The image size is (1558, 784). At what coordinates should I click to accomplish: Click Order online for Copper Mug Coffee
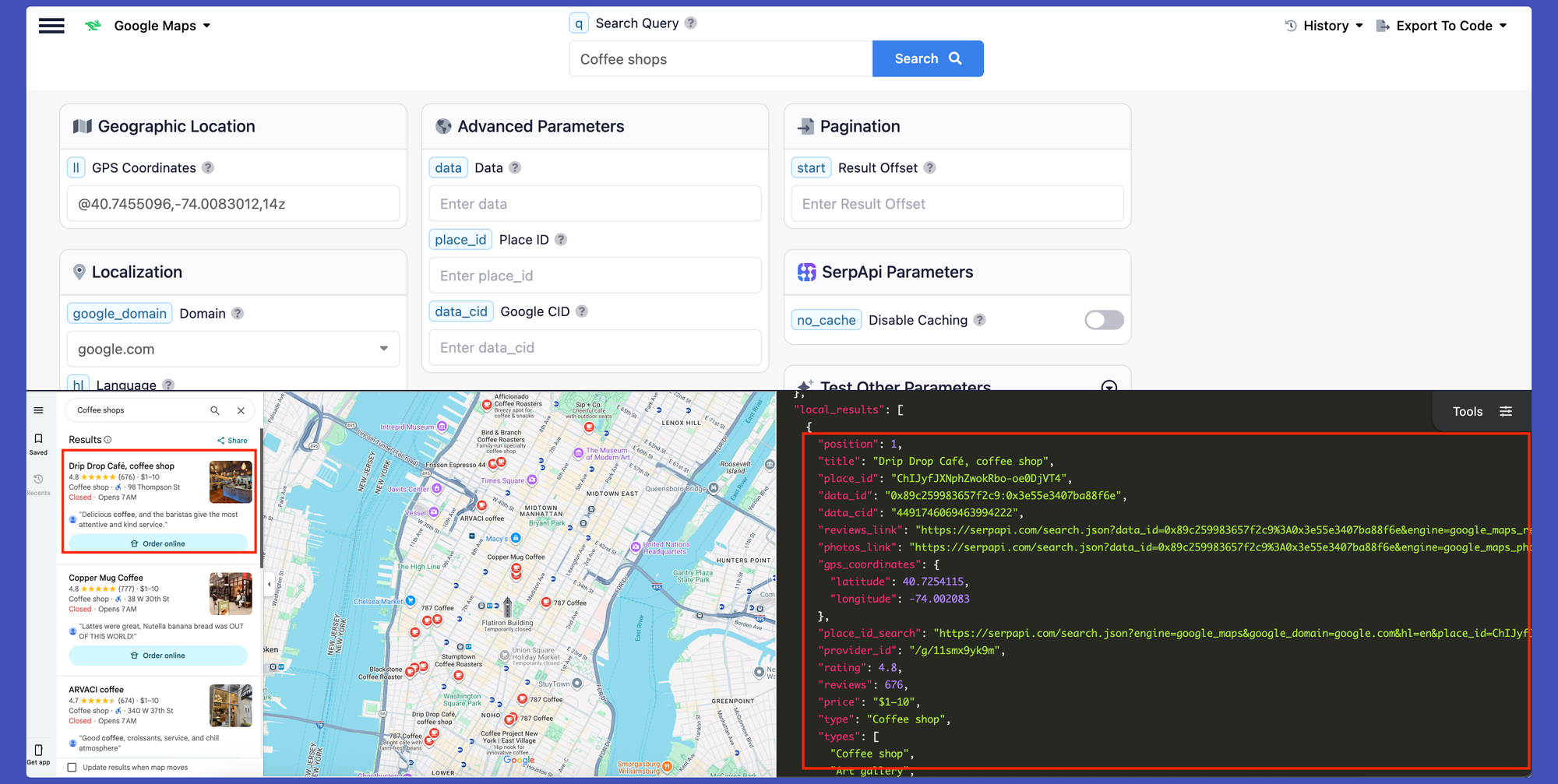click(x=158, y=656)
